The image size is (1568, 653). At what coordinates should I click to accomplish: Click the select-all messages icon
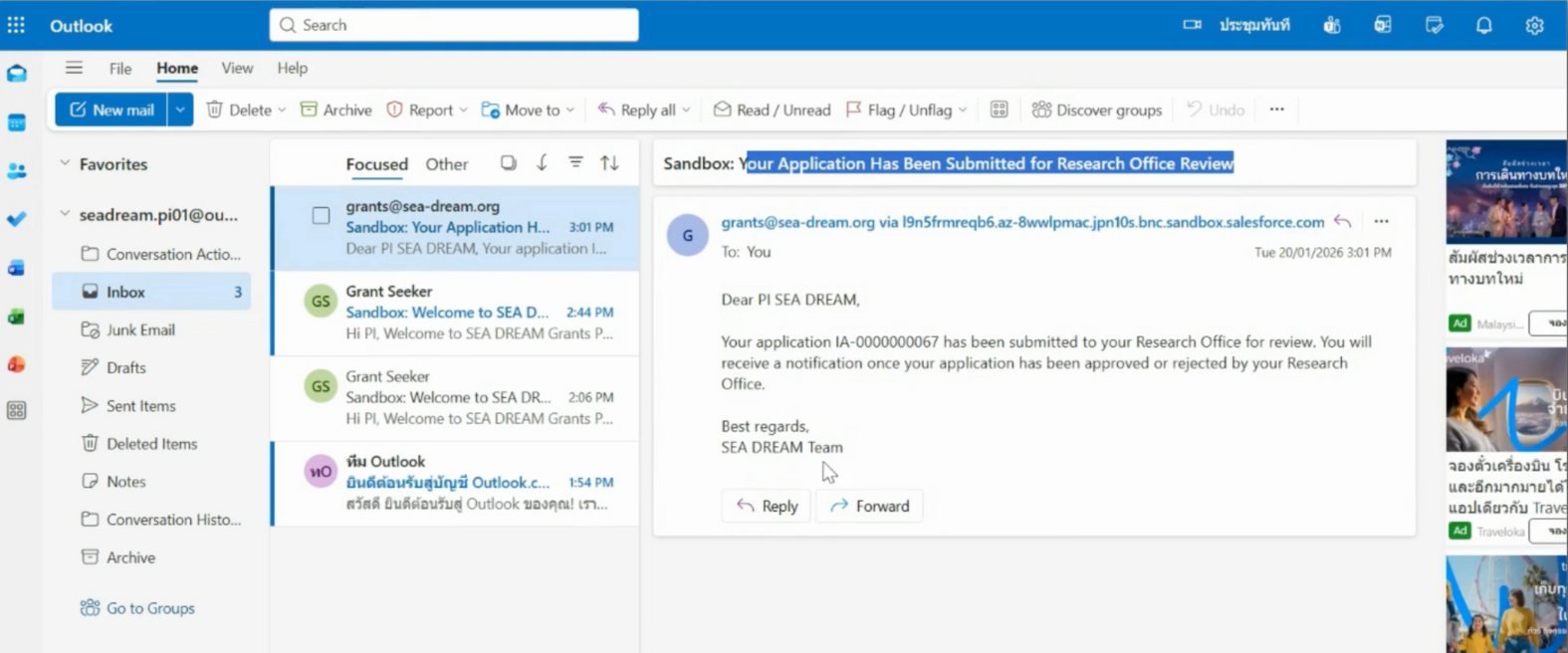point(509,162)
